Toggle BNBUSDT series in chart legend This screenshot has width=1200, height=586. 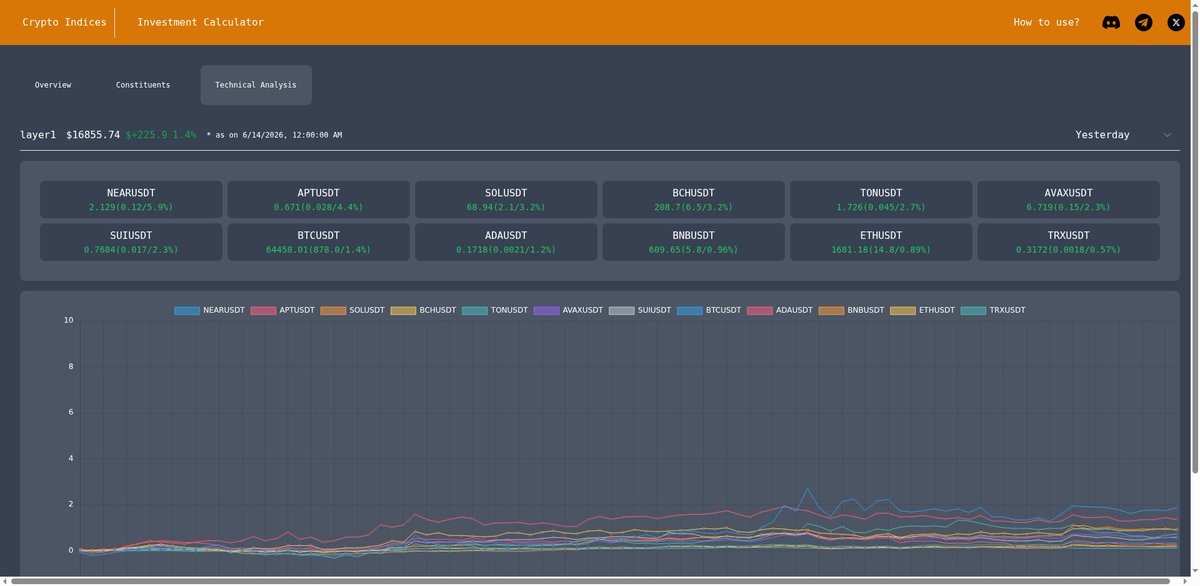coord(851,310)
